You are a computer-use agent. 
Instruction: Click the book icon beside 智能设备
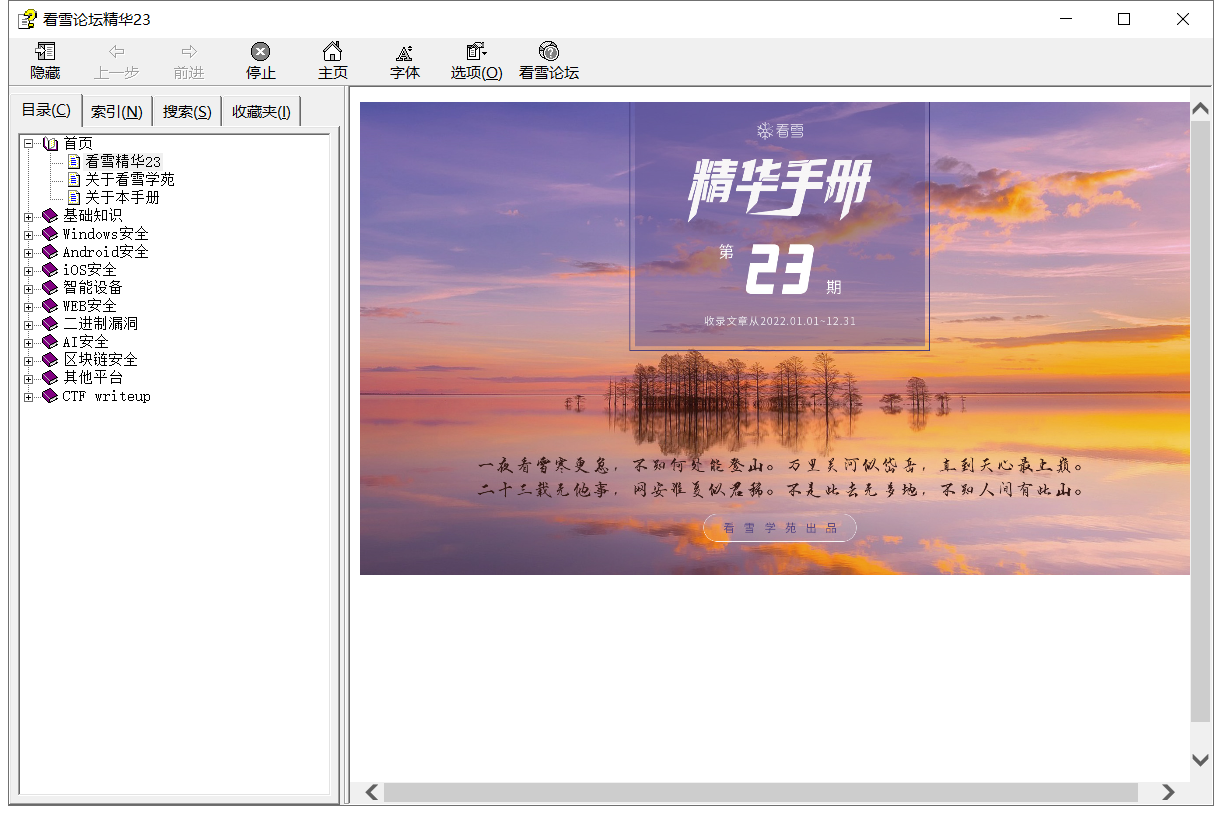(x=51, y=287)
